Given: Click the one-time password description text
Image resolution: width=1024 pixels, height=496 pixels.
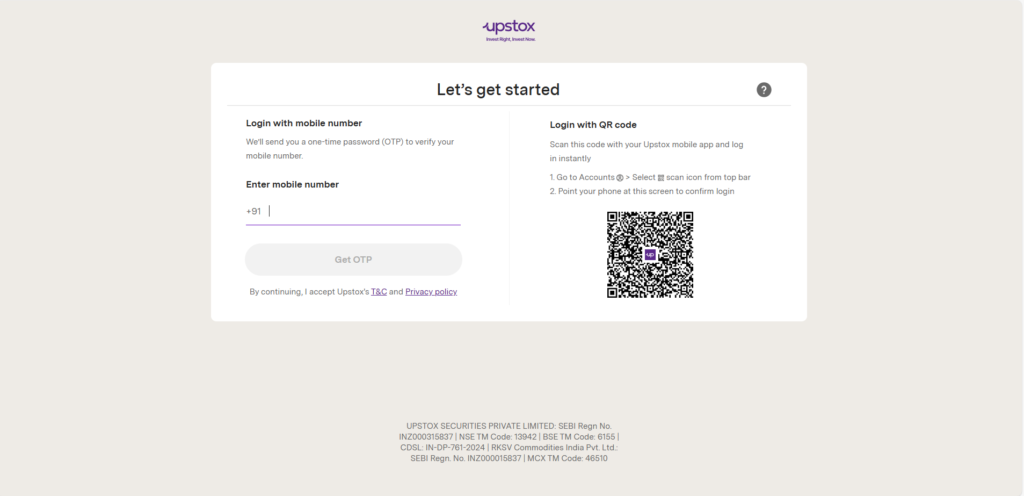Looking at the screenshot, I should point(350,148).
